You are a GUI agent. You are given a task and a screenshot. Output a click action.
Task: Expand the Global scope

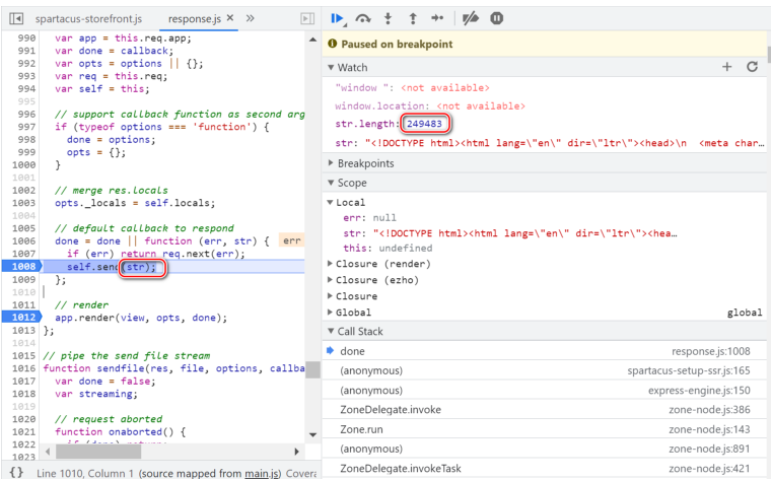click(x=353, y=312)
